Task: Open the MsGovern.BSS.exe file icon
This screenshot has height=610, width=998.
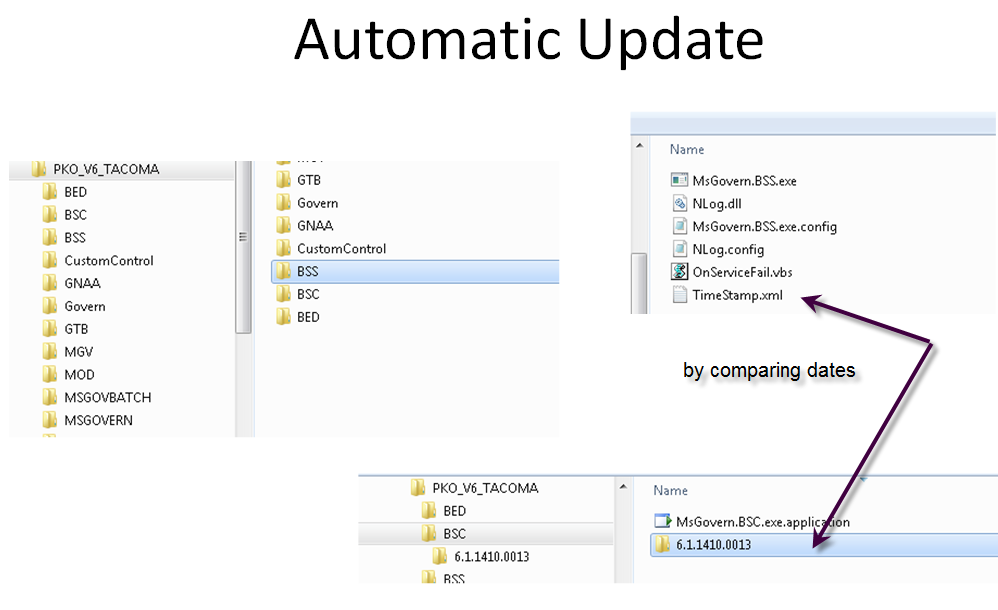Action: [680, 181]
